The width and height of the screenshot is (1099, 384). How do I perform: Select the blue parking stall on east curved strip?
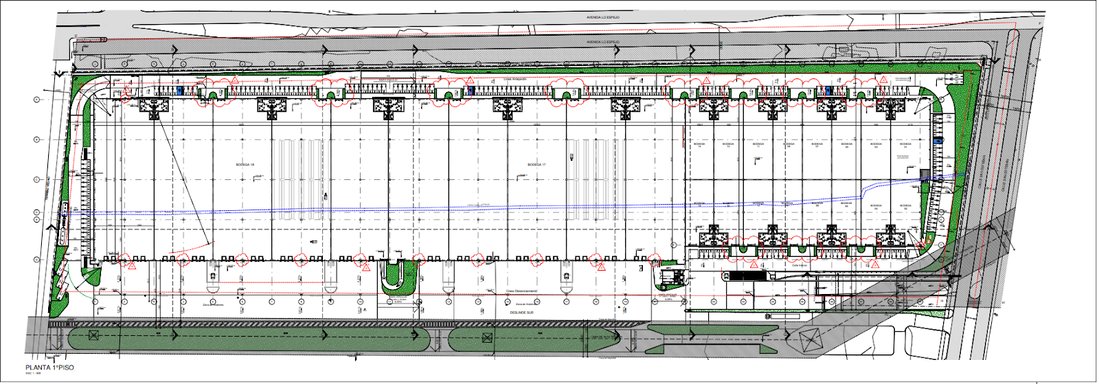click(937, 142)
